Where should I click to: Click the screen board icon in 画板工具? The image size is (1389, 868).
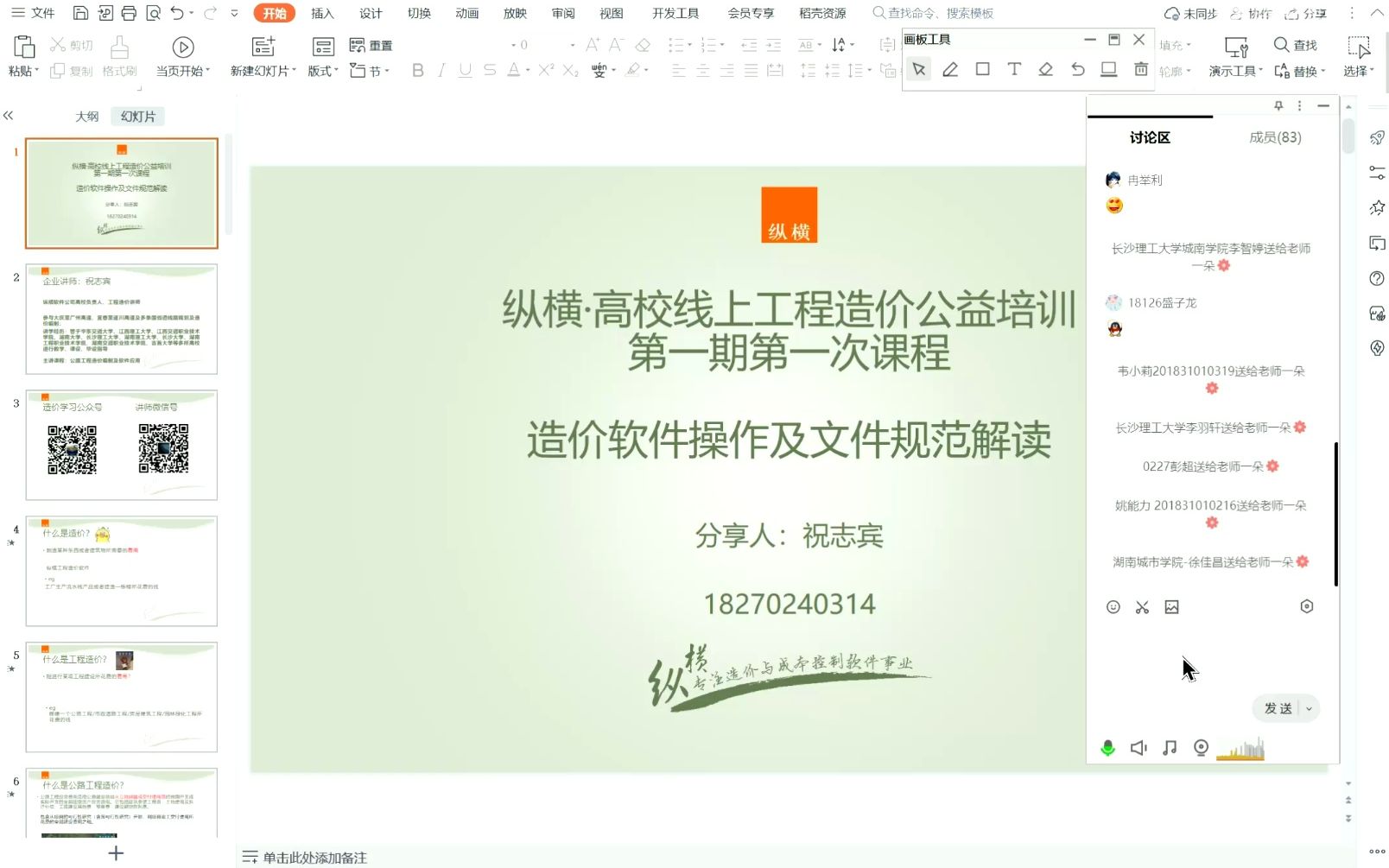[1109, 69]
